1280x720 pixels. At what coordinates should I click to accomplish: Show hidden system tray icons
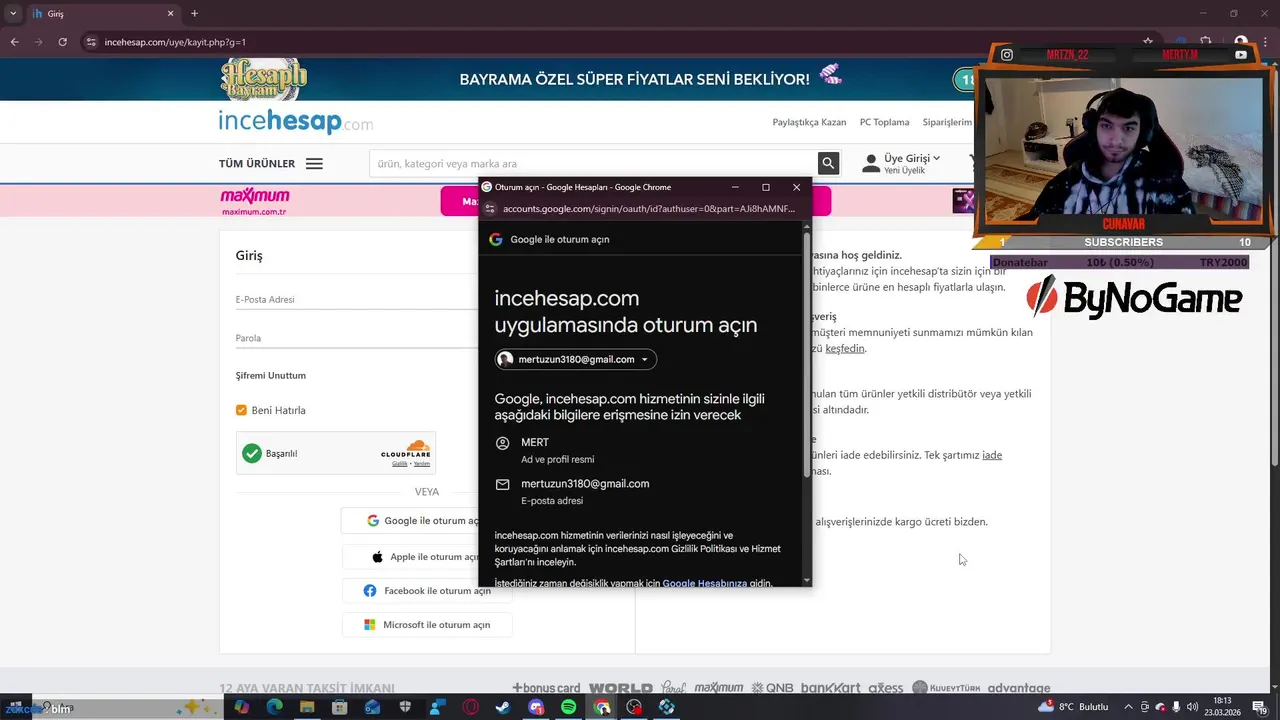point(1129,707)
